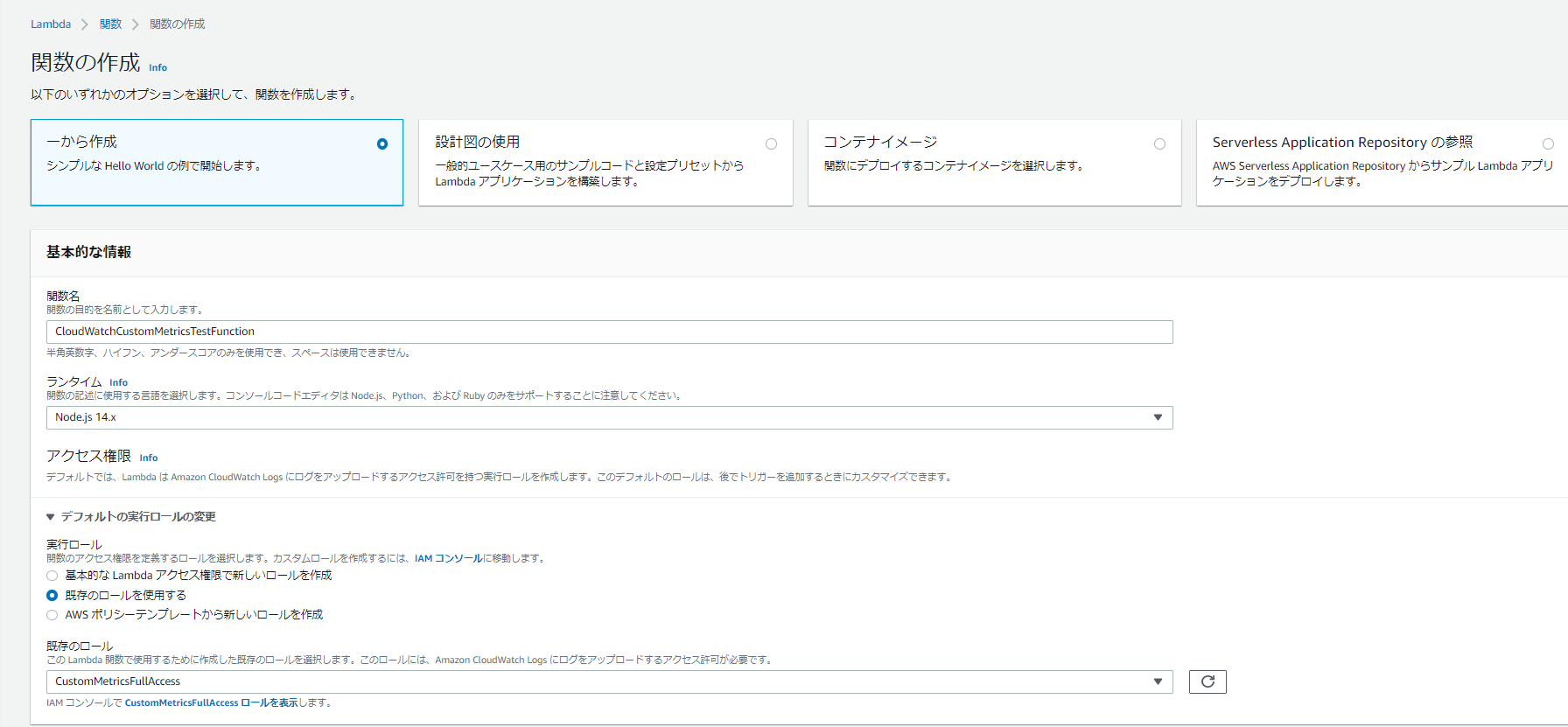
Task: Open the 既存のロール CustomMetricsFullAccess dropdown
Action: [609, 682]
